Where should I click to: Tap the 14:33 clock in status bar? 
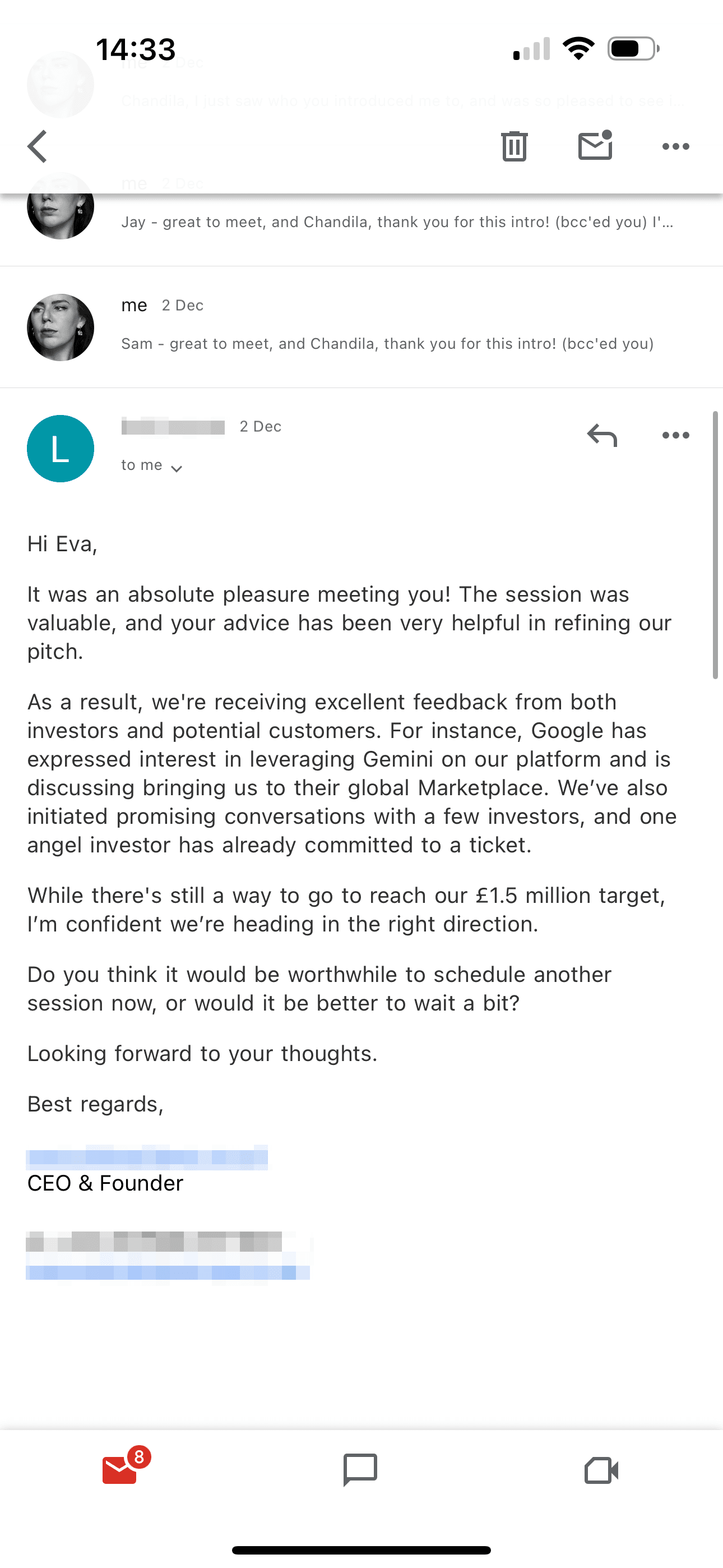point(136,49)
